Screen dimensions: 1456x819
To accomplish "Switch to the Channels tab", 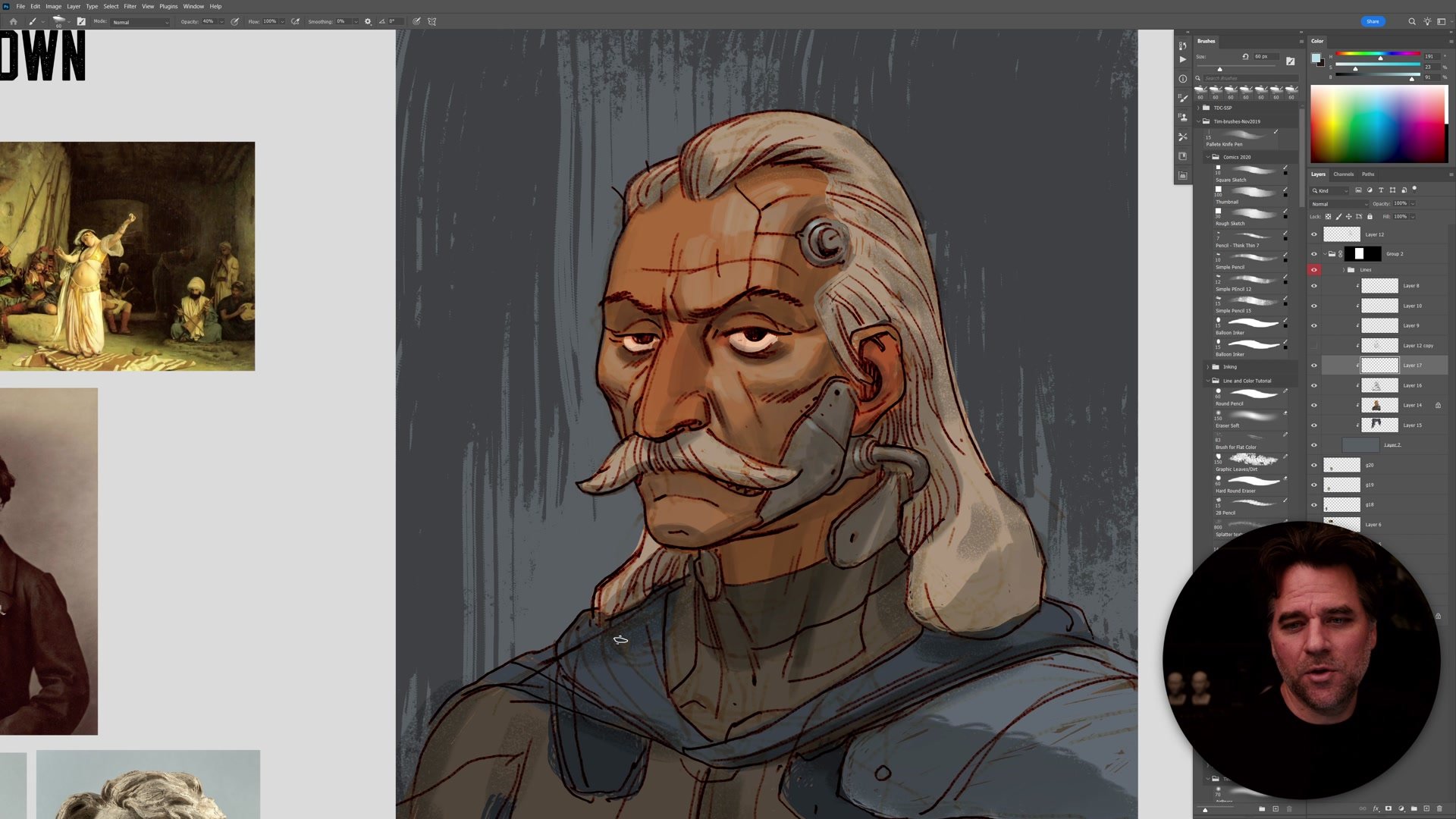I will coord(1344,174).
